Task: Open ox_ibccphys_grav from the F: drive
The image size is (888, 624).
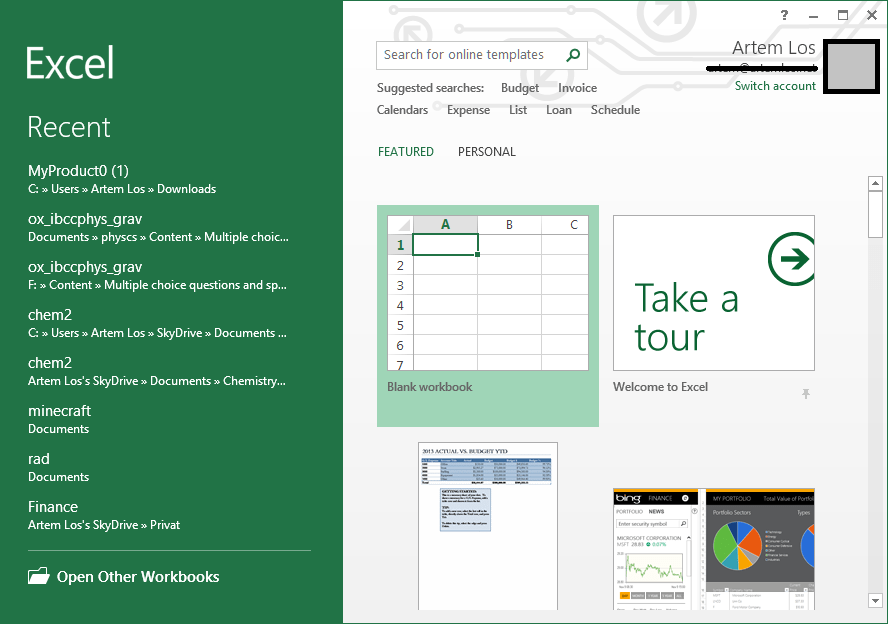Action: pyautogui.click(x=170, y=275)
